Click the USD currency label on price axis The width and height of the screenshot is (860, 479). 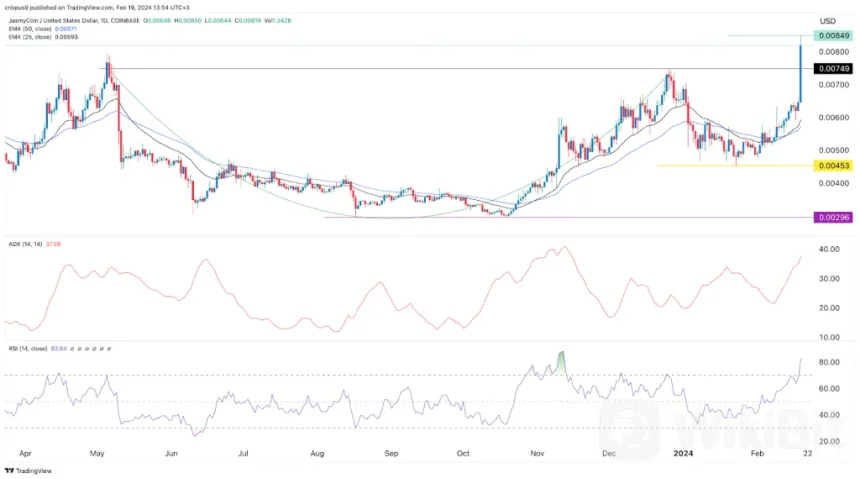(x=827, y=21)
